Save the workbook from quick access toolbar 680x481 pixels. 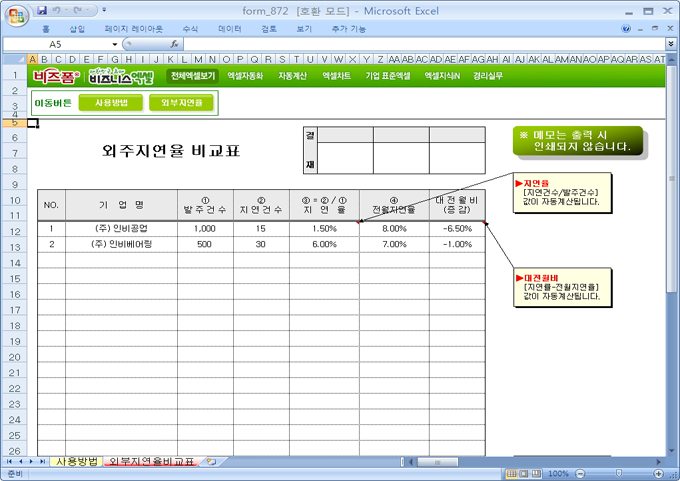click(x=42, y=10)
